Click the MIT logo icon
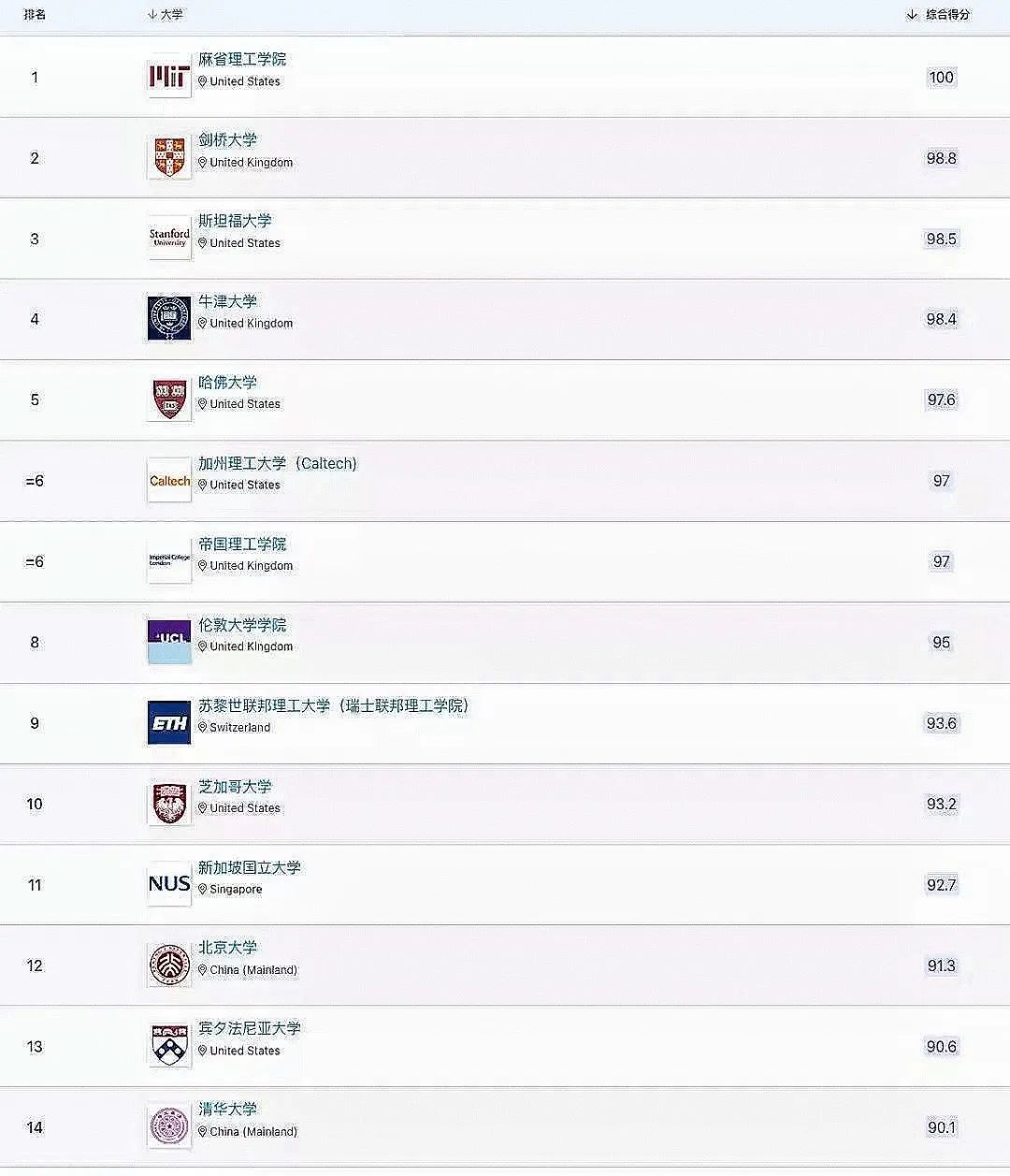Image resolution: width=1010 pixels, height=1176 pixels. coord(169,78)
